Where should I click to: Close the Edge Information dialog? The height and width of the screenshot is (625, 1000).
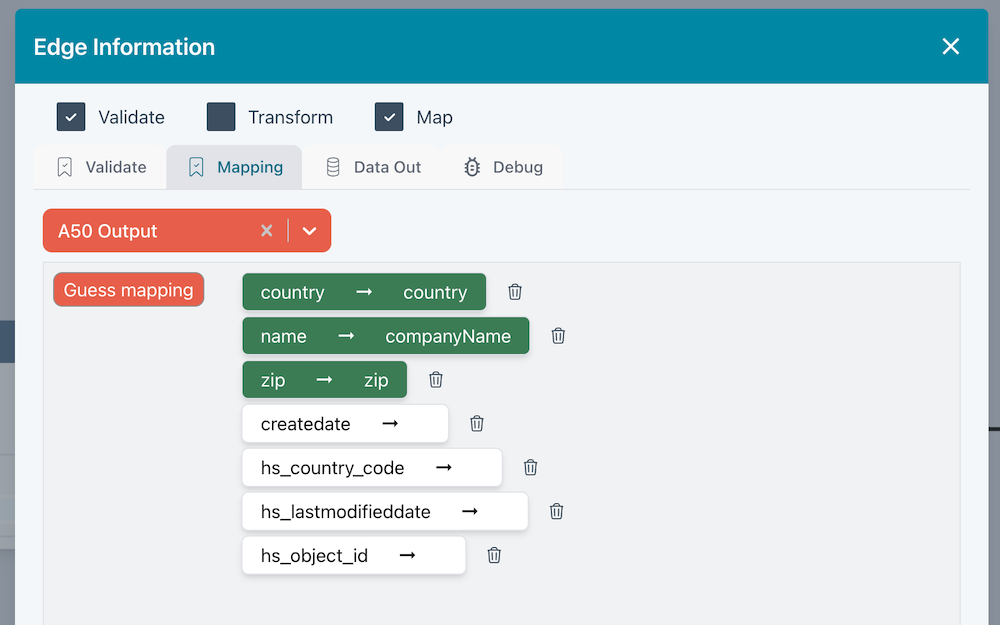[950, 46]
